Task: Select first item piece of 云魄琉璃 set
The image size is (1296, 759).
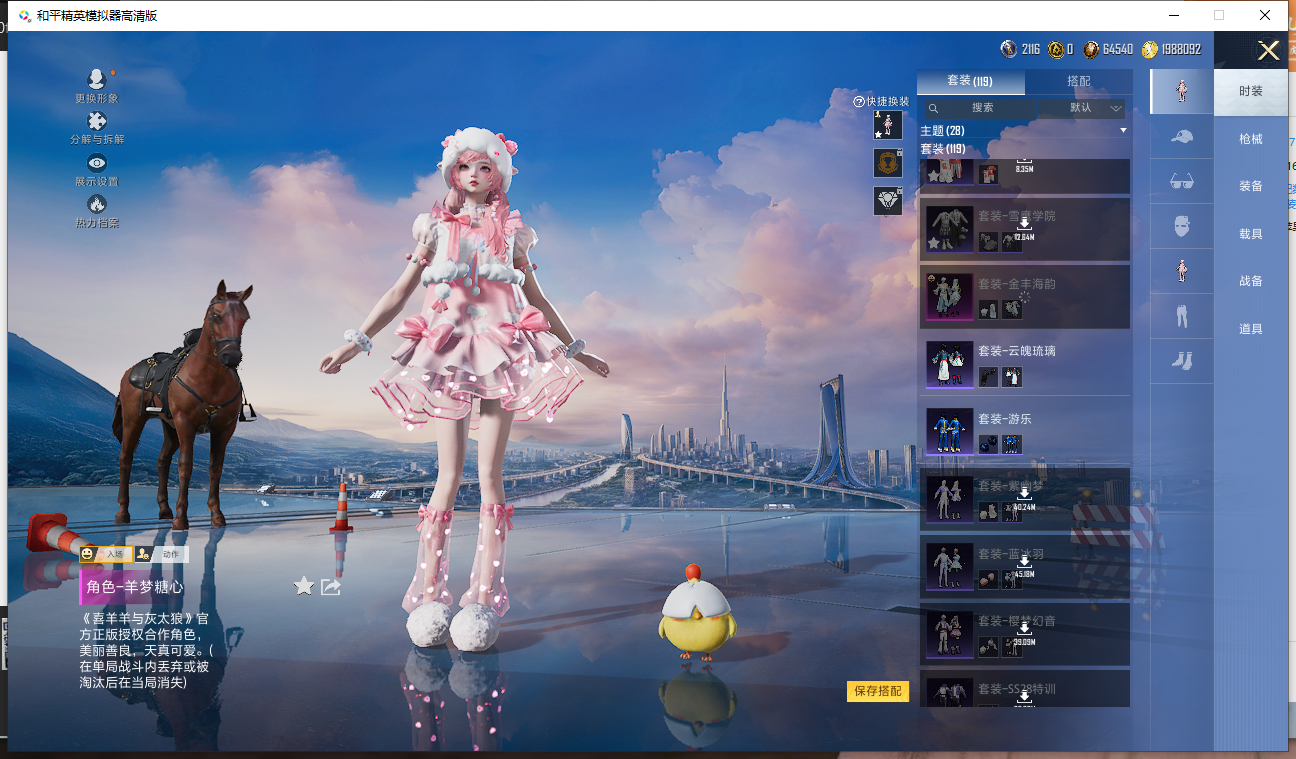Action: tap(988, 377)
